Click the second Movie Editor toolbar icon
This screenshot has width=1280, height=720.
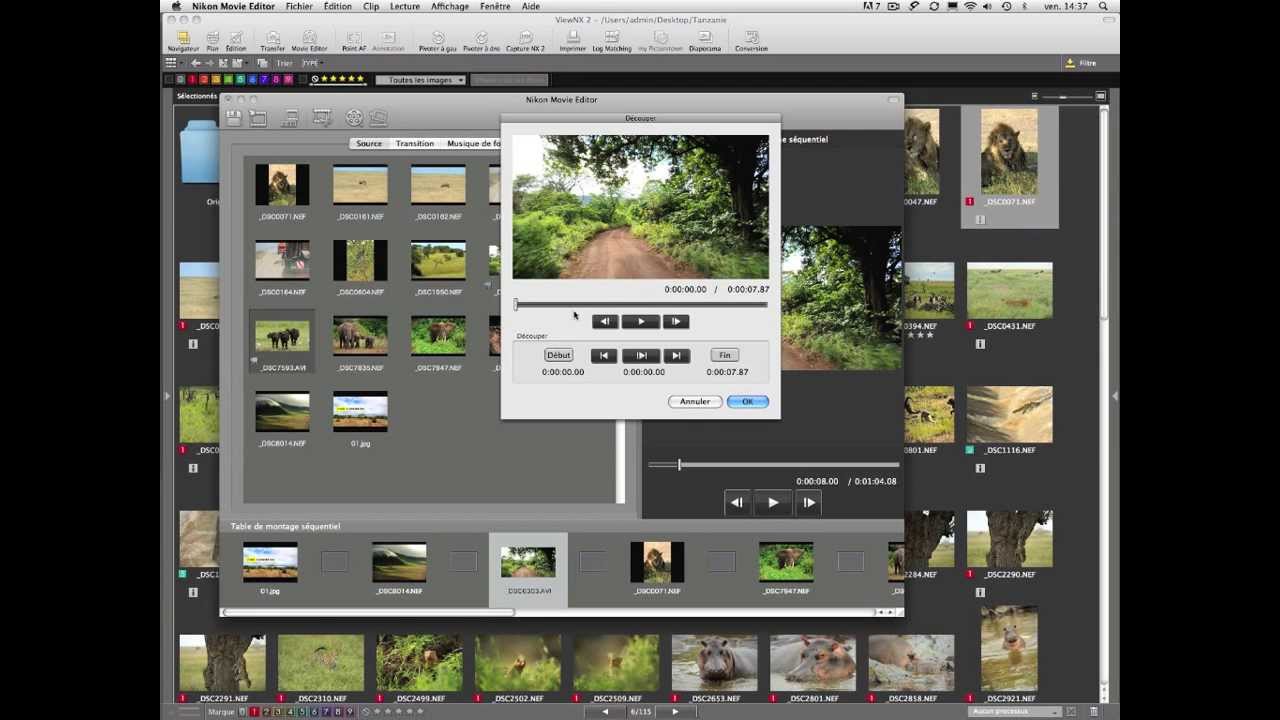(258, 118)
